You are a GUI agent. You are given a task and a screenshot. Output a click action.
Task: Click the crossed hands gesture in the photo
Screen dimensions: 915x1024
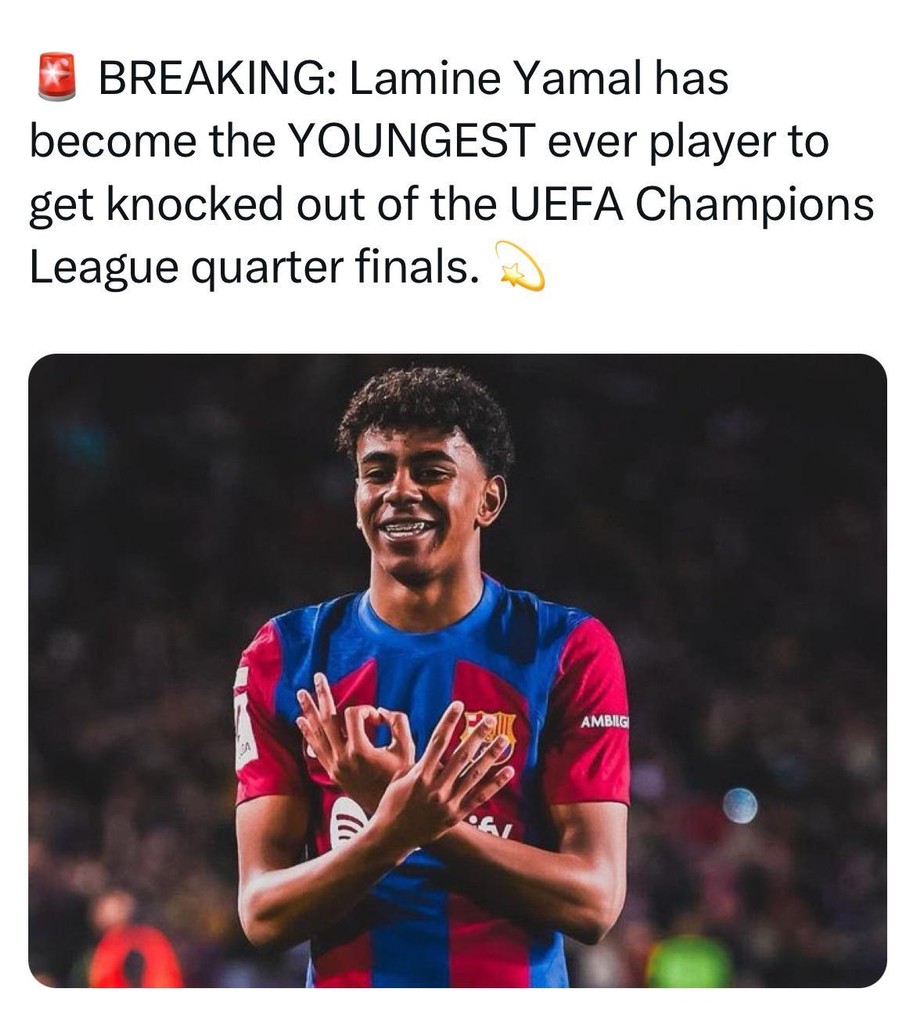click(400, 760)
